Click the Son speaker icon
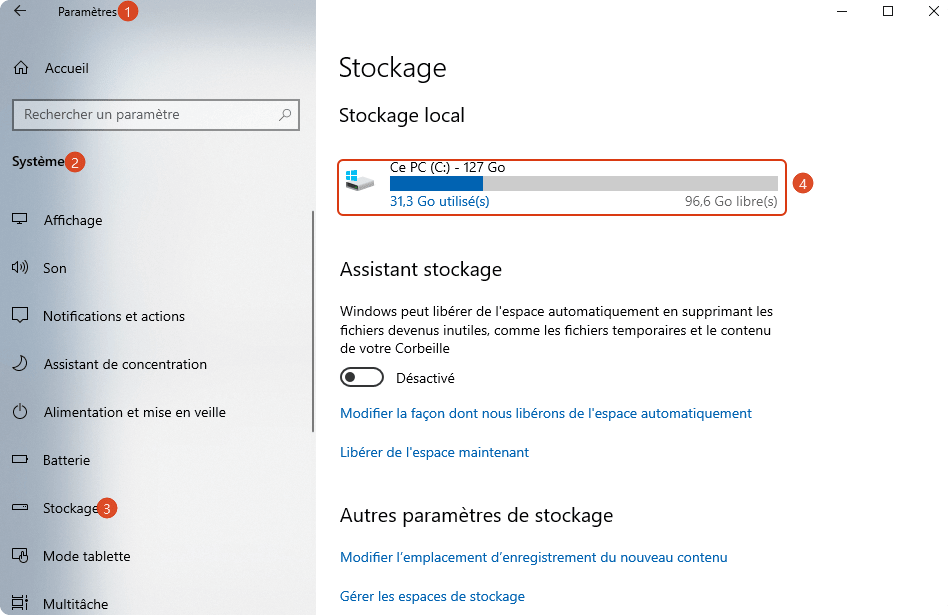The height and width of the screenshot is (615, 948). tap(20, 267)
